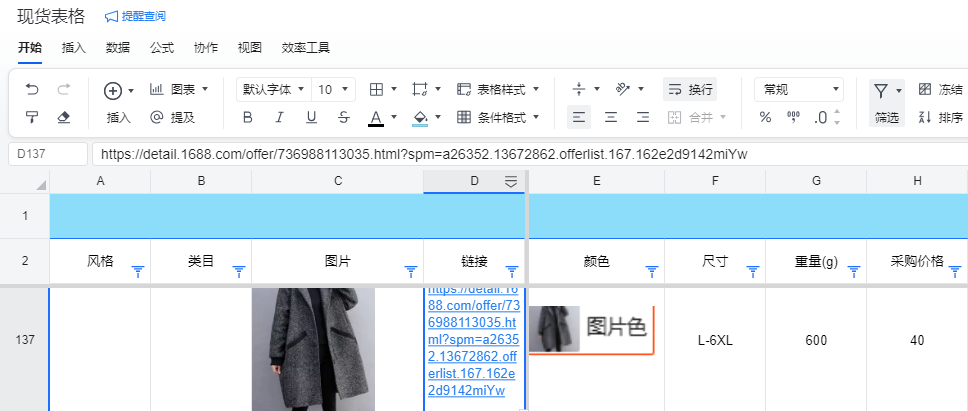968x411 pixels.
Task: Open the font size 10 dropdown
Action: click(333, 89)
